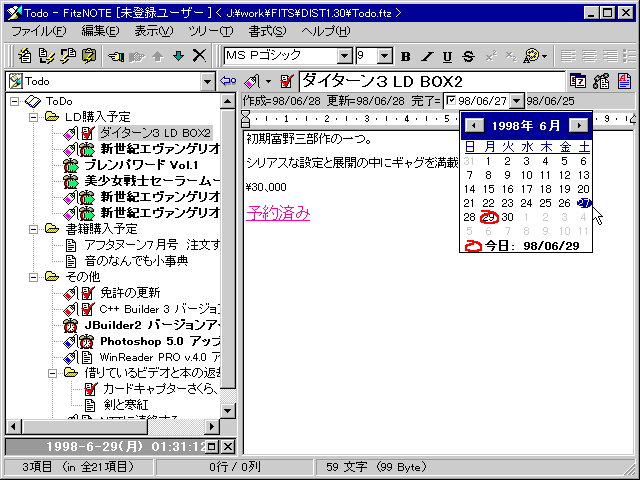640x480 pixels.
Task: Select day 15 in calendar
Action: tap(489, 189)
